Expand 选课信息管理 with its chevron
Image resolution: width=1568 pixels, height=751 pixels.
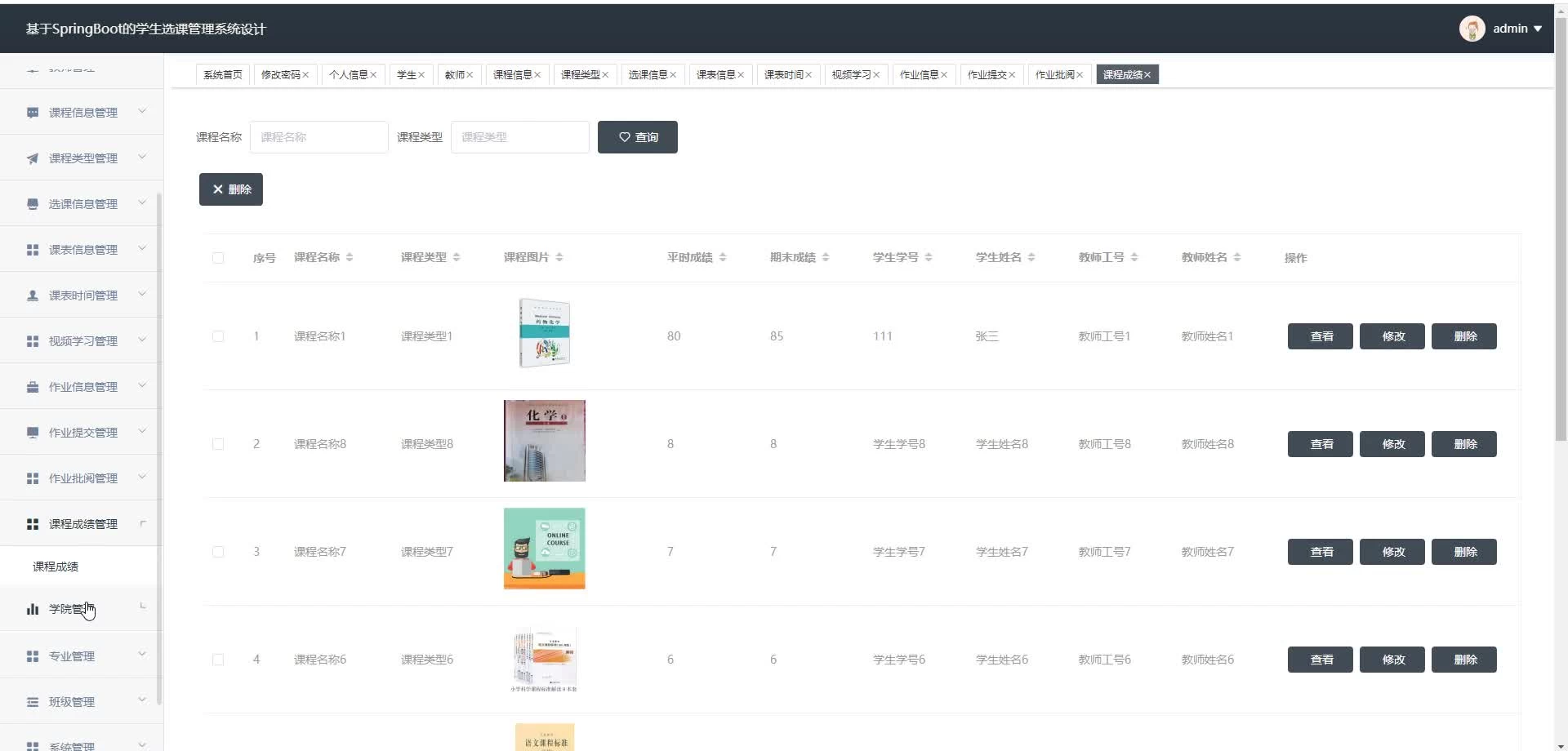142,202
